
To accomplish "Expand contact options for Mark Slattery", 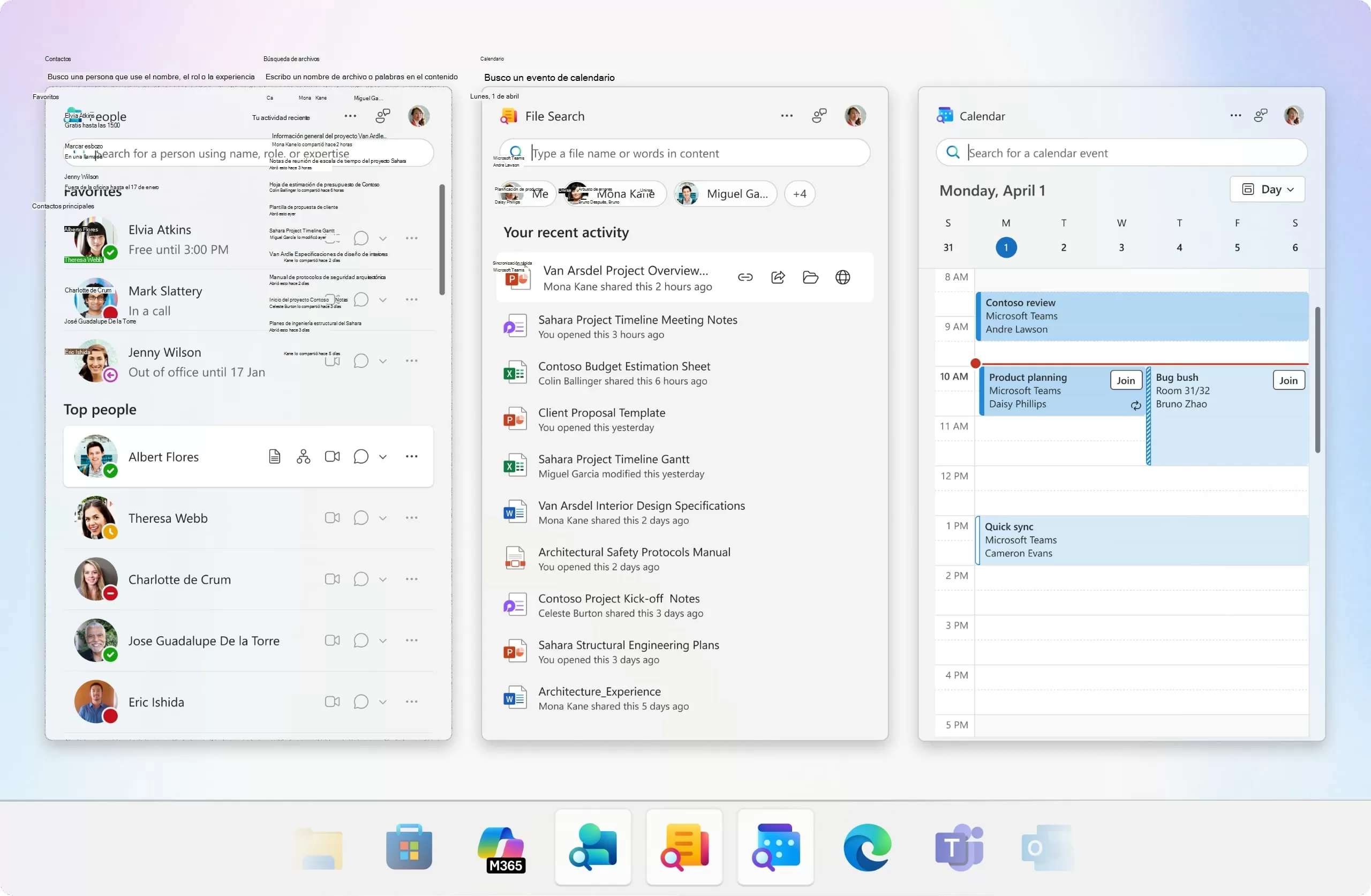I will [x=382, y=299].
